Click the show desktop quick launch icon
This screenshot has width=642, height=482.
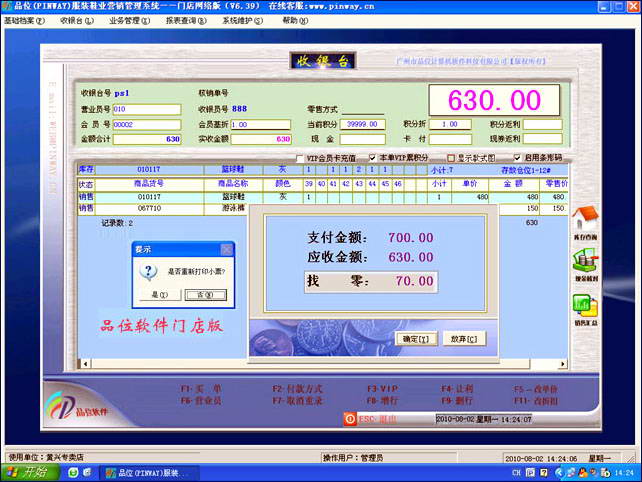click(87, 473)
